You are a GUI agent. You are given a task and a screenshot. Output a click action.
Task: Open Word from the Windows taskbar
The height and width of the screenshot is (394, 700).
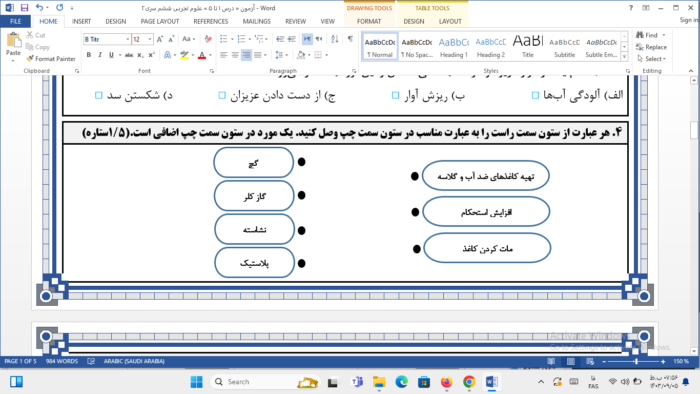tap(492, 382)
